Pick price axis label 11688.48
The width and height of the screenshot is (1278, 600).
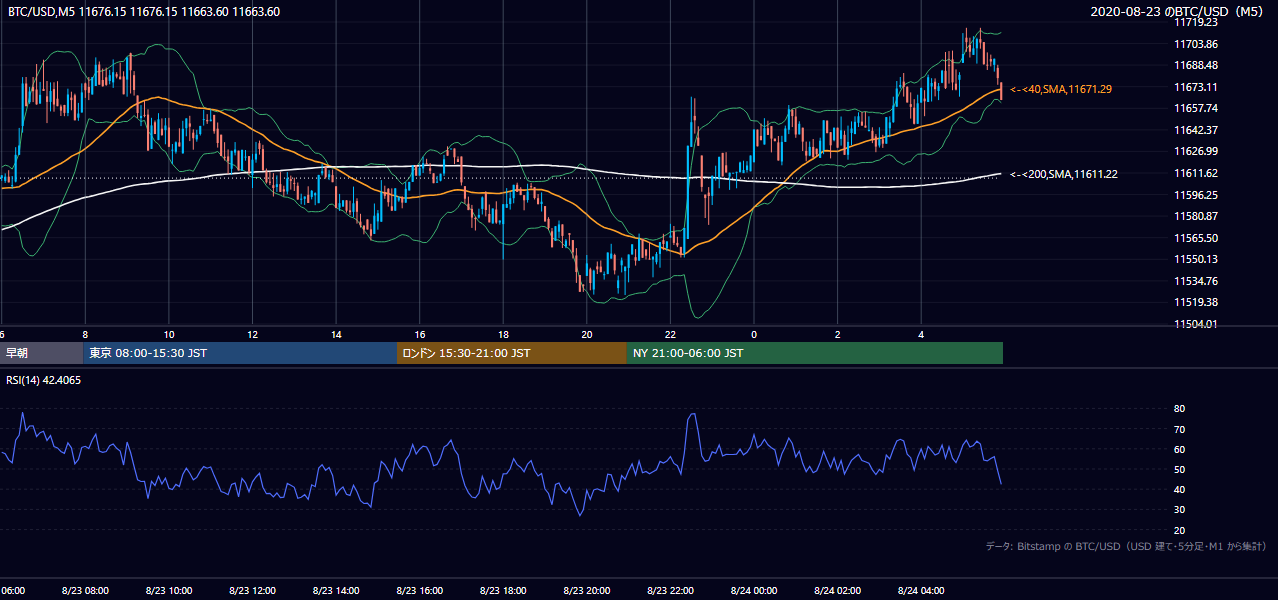click(x=1196, y=65)
